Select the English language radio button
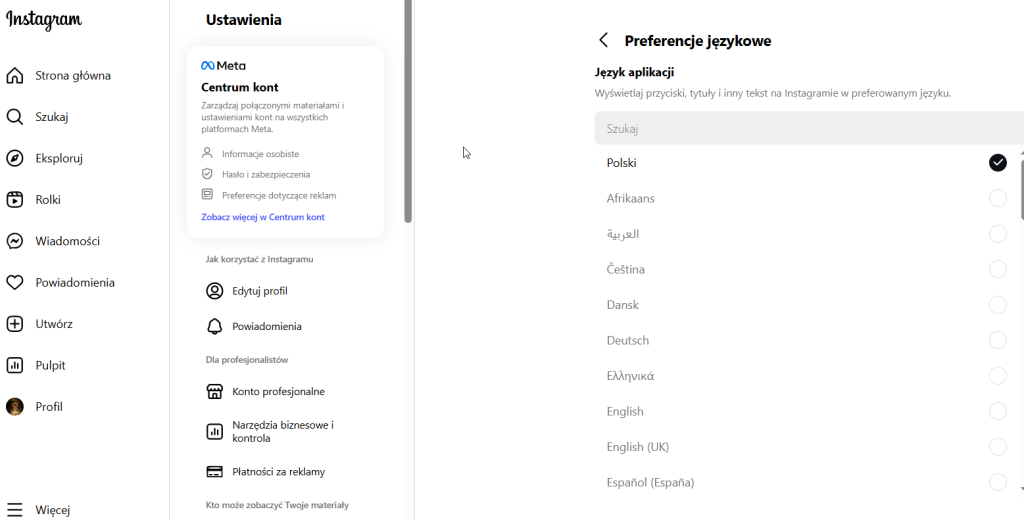 point(997,412)
